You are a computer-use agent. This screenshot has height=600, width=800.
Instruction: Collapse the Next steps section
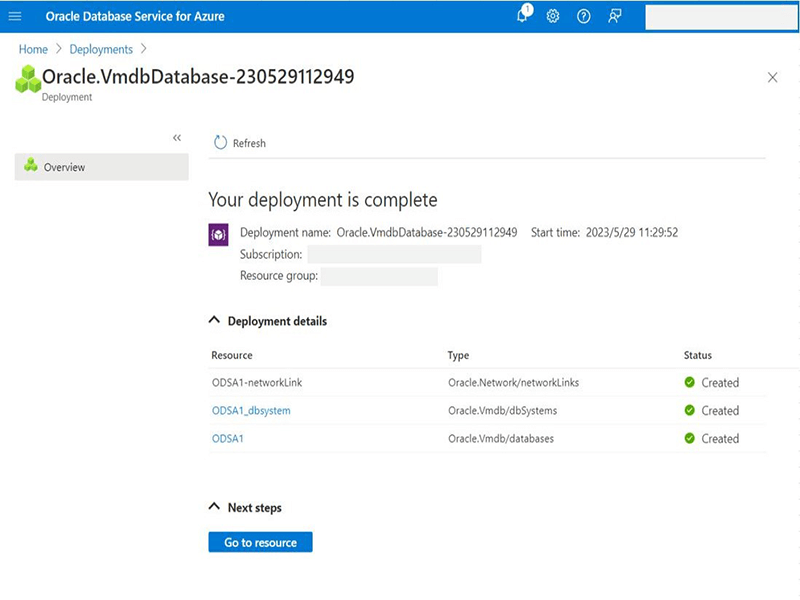click(x=214, y=507)
